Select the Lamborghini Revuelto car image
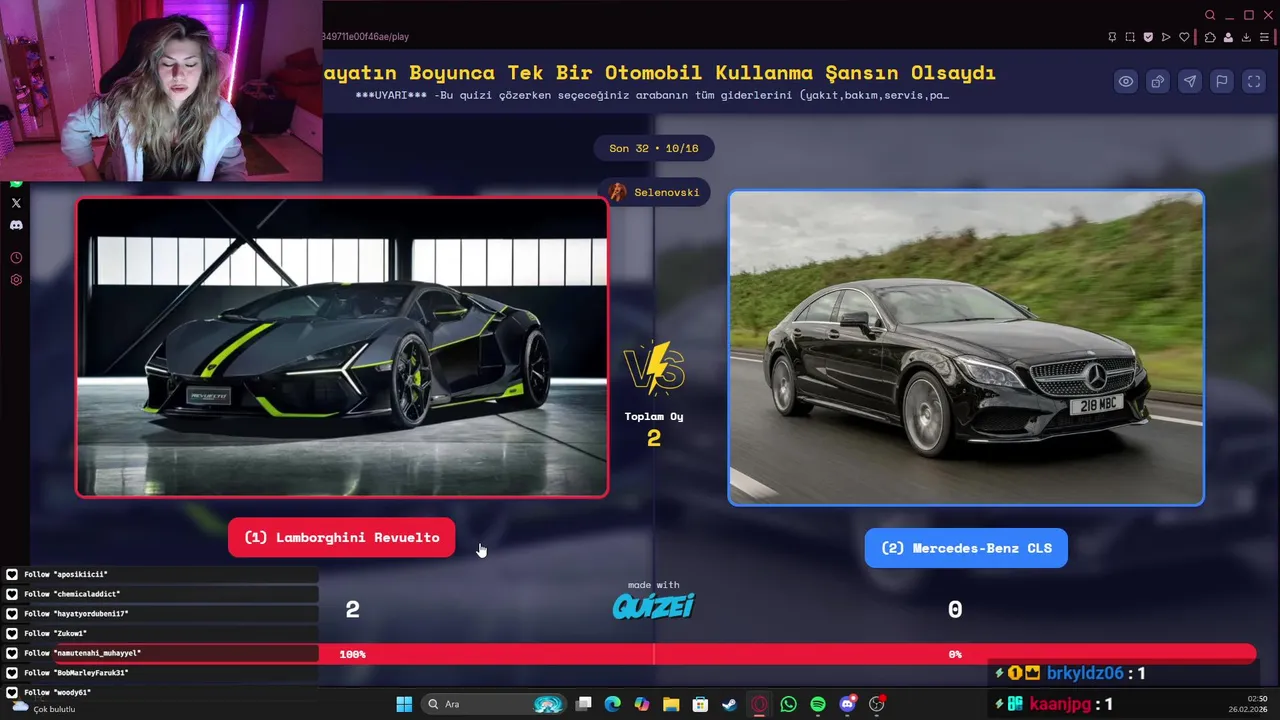The image size is (1280, 720). [342, 347]
